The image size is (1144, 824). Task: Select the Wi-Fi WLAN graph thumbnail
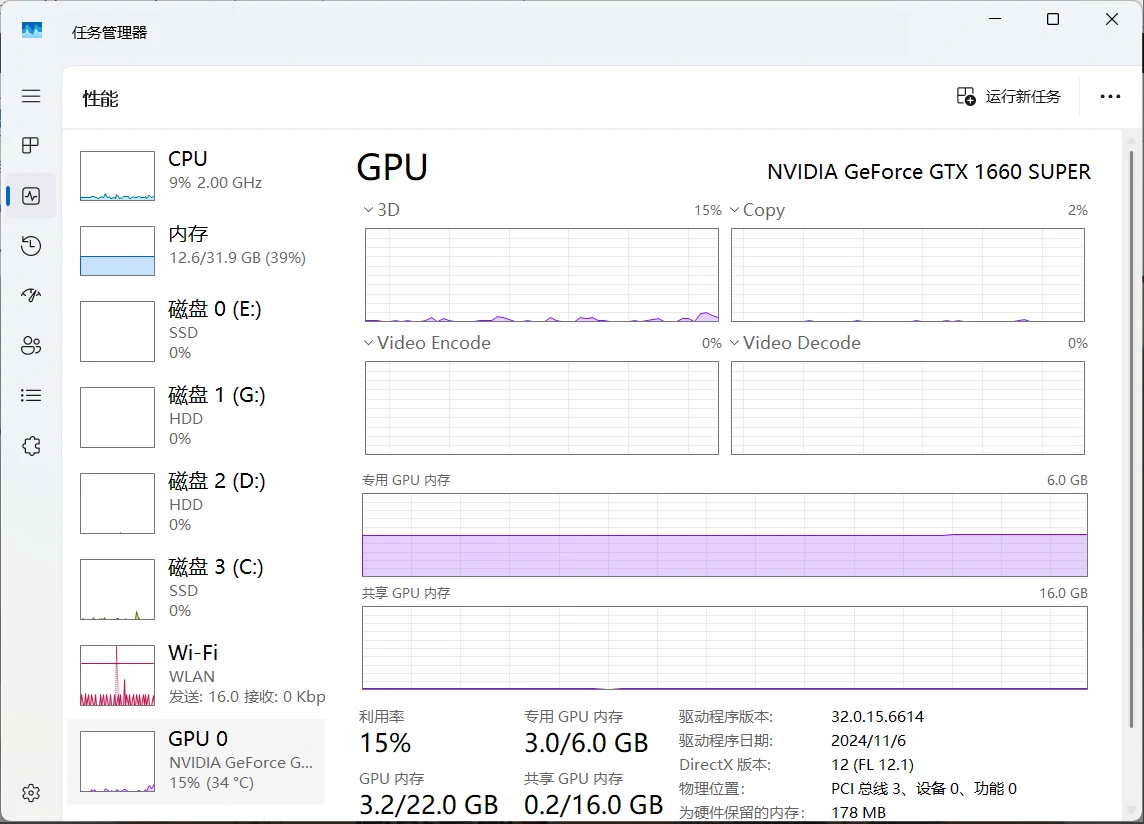pyautogui.click(x=117, y=675)
